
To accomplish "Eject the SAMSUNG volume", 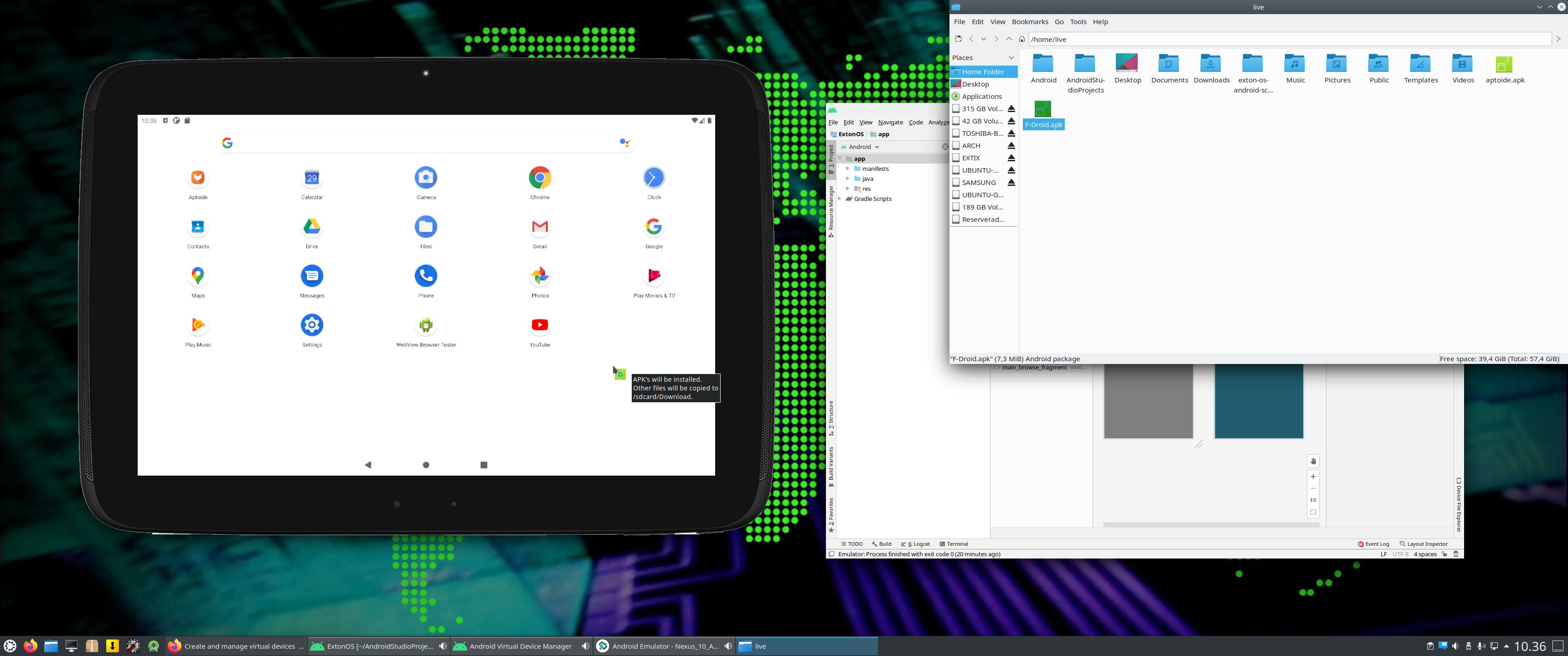I will pos(1011,183).
